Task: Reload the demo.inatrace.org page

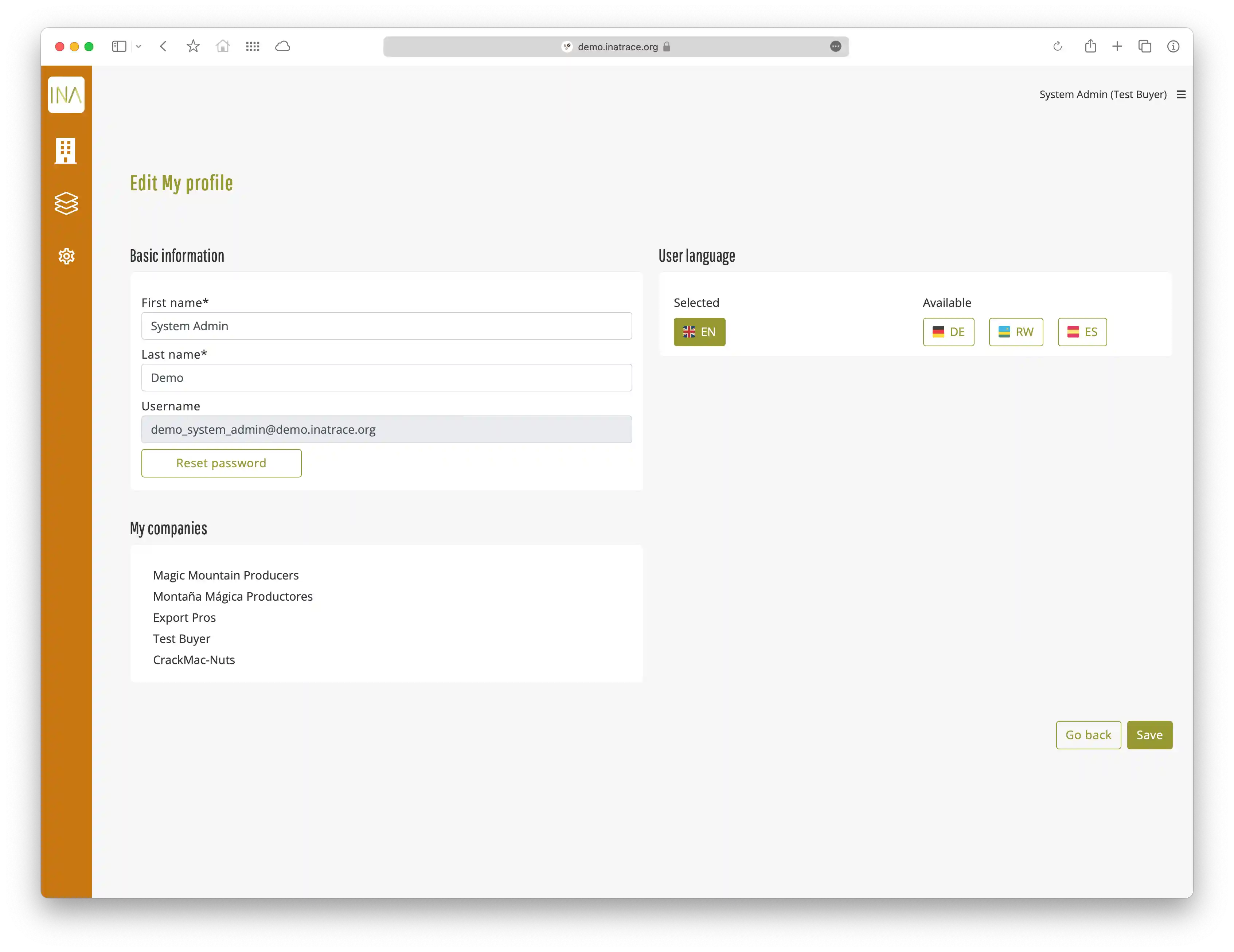Action: point(1057,46)
